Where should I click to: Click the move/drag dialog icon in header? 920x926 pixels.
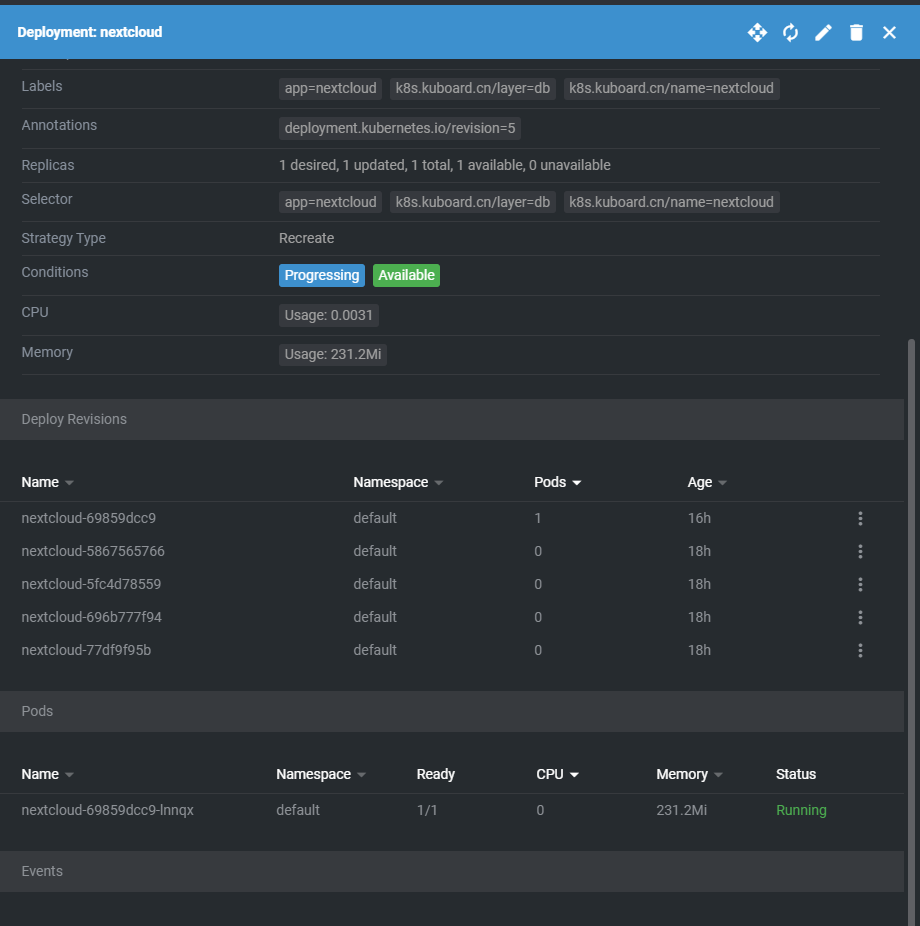coord(757,32)
